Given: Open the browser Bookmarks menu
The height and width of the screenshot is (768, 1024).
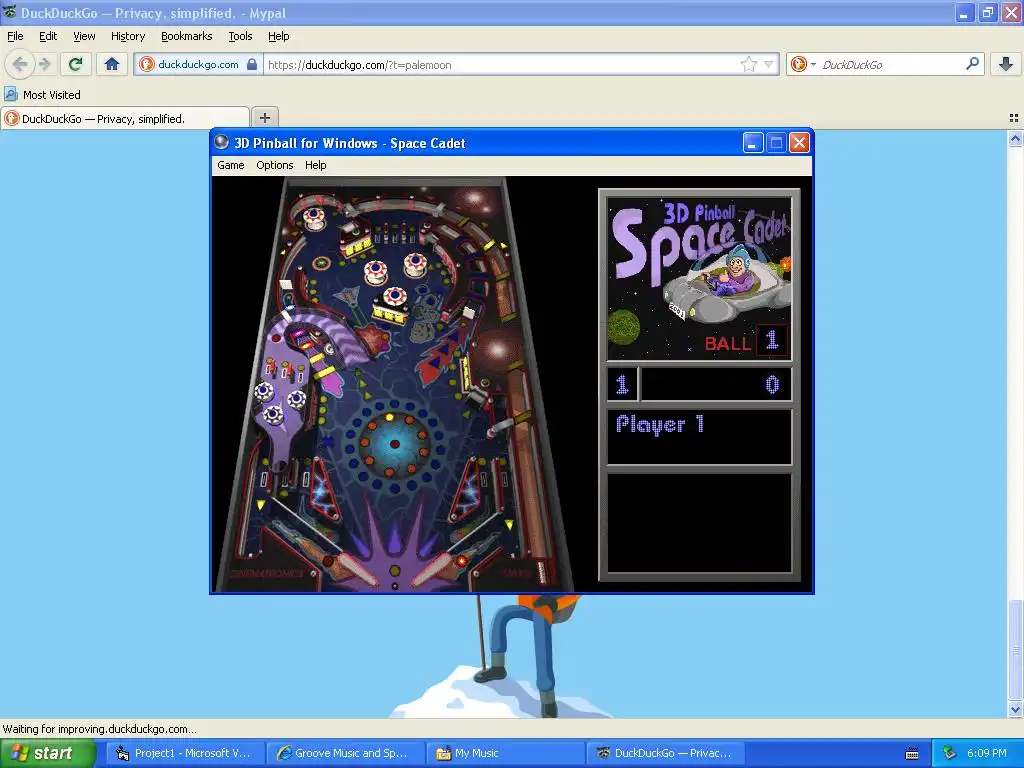Looking at the screenshot, I should tap(187, 36).
